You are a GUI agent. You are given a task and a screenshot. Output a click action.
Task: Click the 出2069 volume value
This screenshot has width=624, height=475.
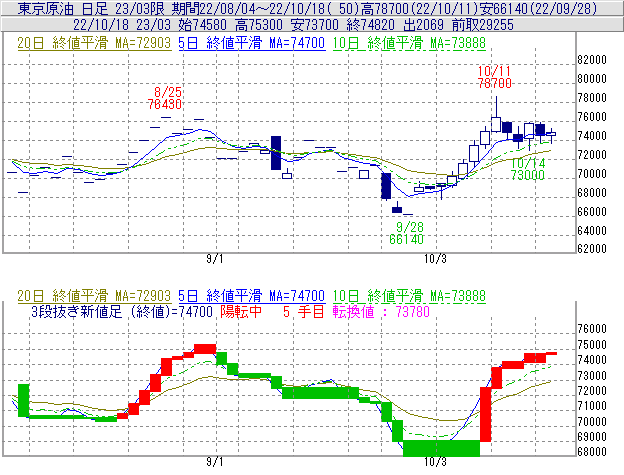pyautogui.click(x=423, y=25)
